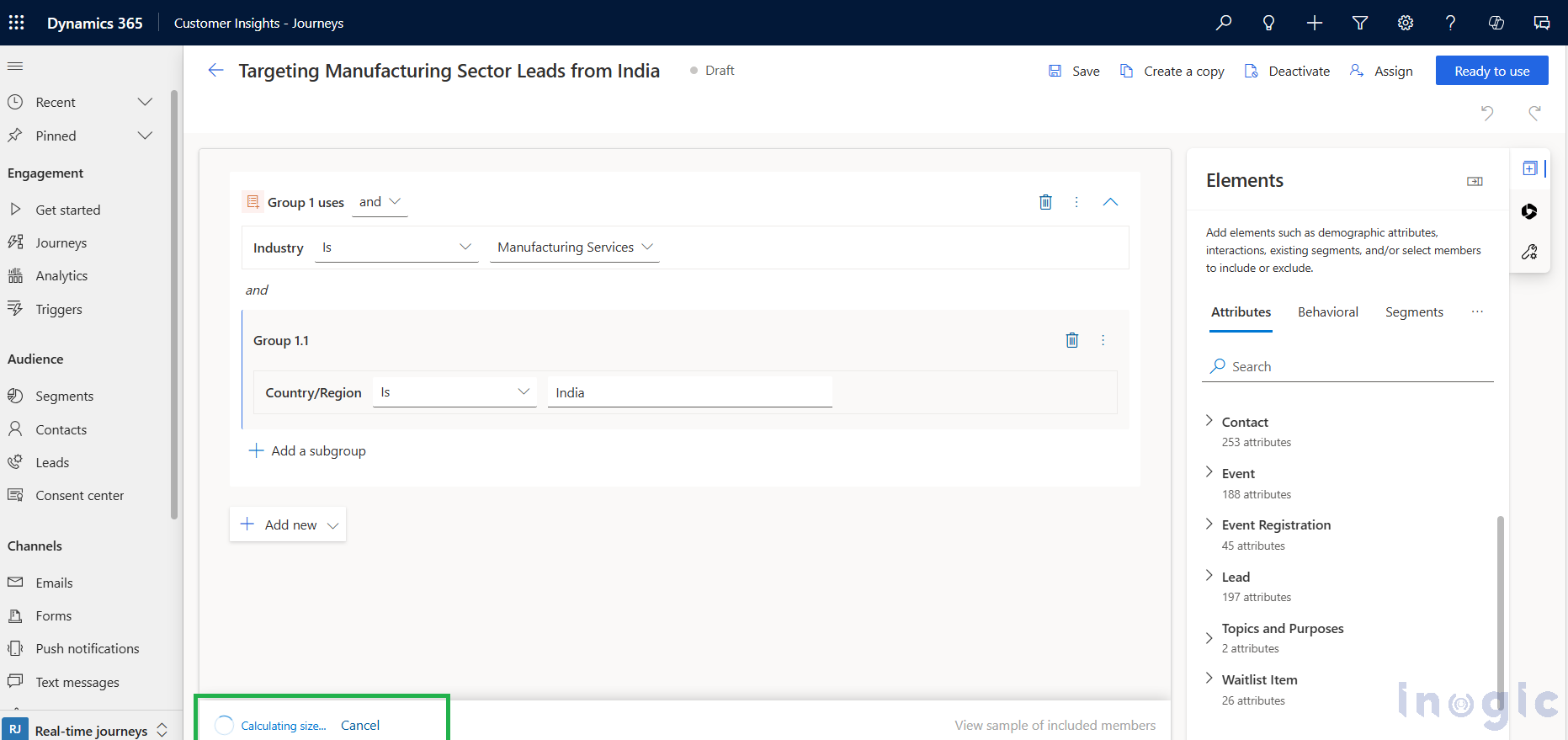Open the lightbulb assistant icon
Screen dimensions: 1568x740
pos(1268,23)
